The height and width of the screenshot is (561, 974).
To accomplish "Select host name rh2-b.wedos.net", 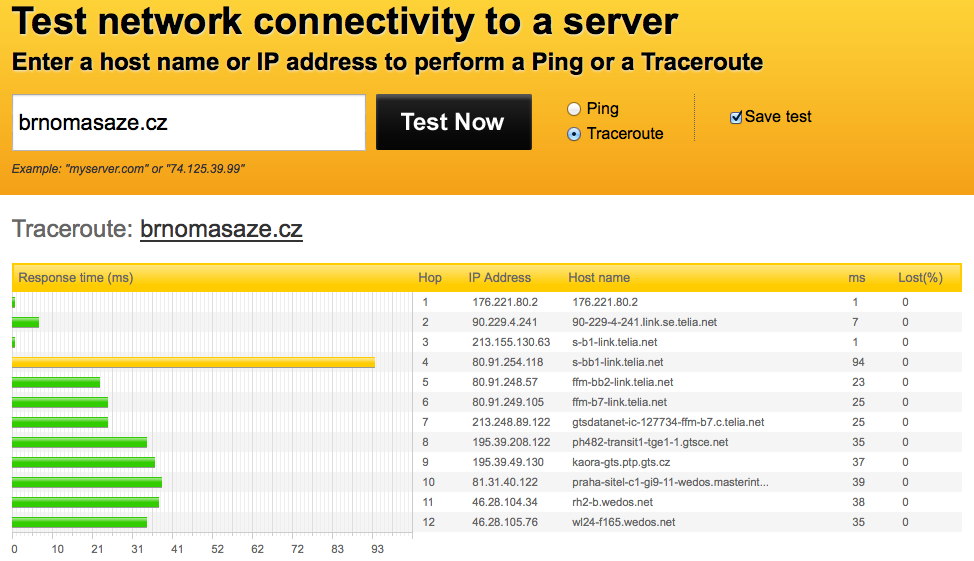I will click(x=612, y=502).
